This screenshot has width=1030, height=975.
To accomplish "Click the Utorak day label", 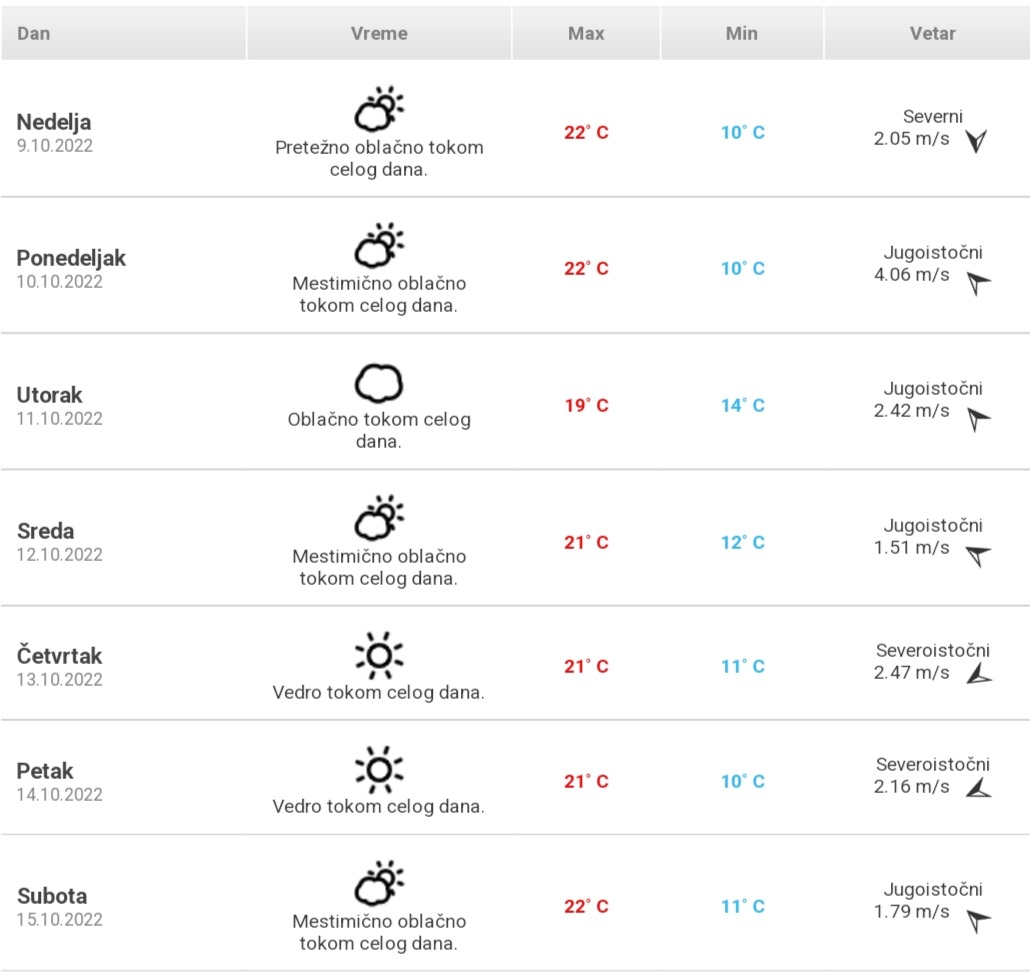I will 50,395.
